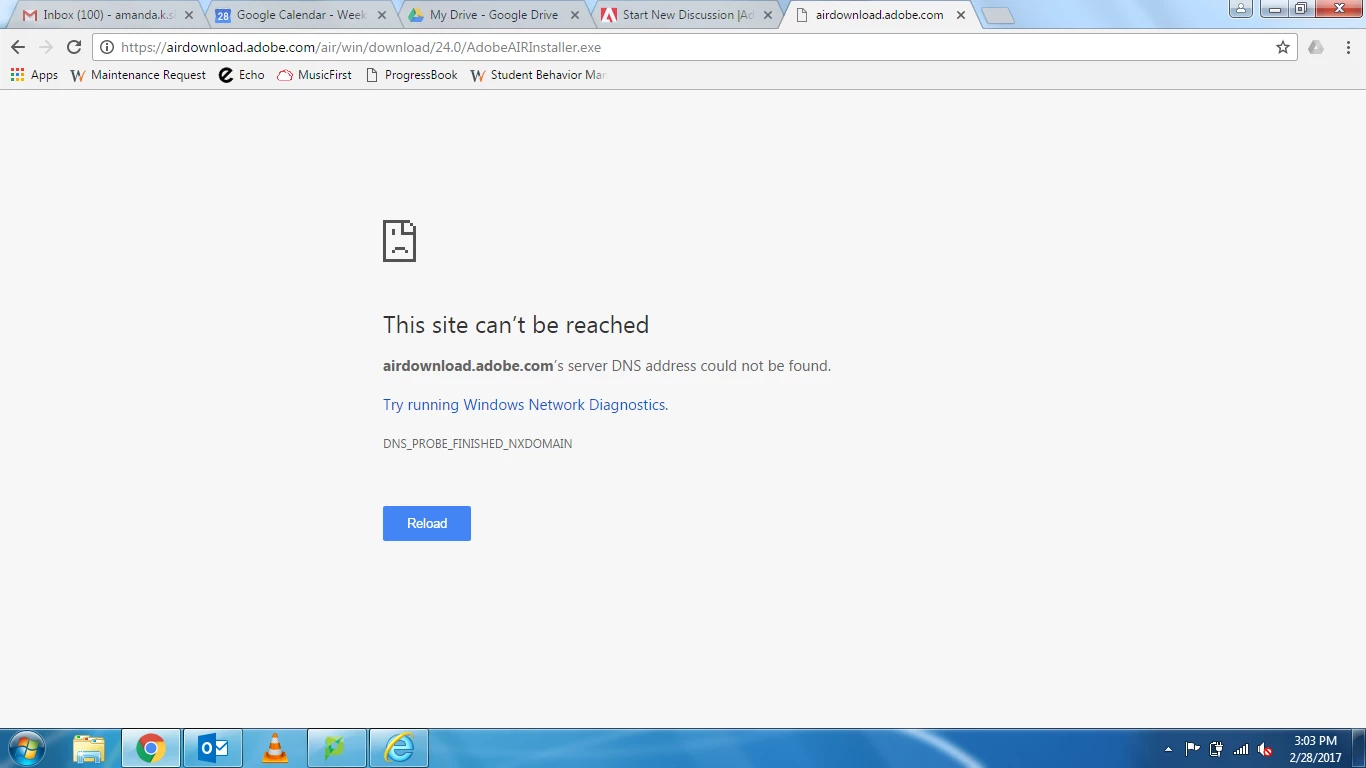Launch VLC media player from taskbar
Screen dimensions: 1366x768
[x=274, y=748]
